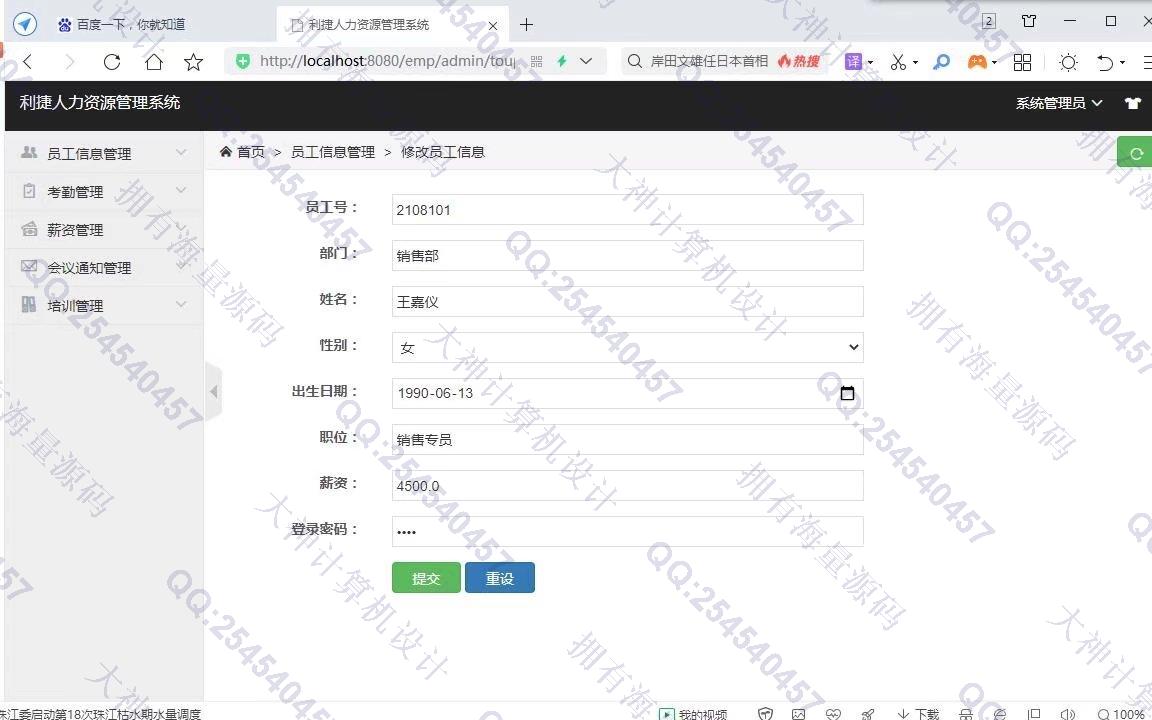Open the 薪资管理 sidebar item
The image size is (1152, 720).
103,229
